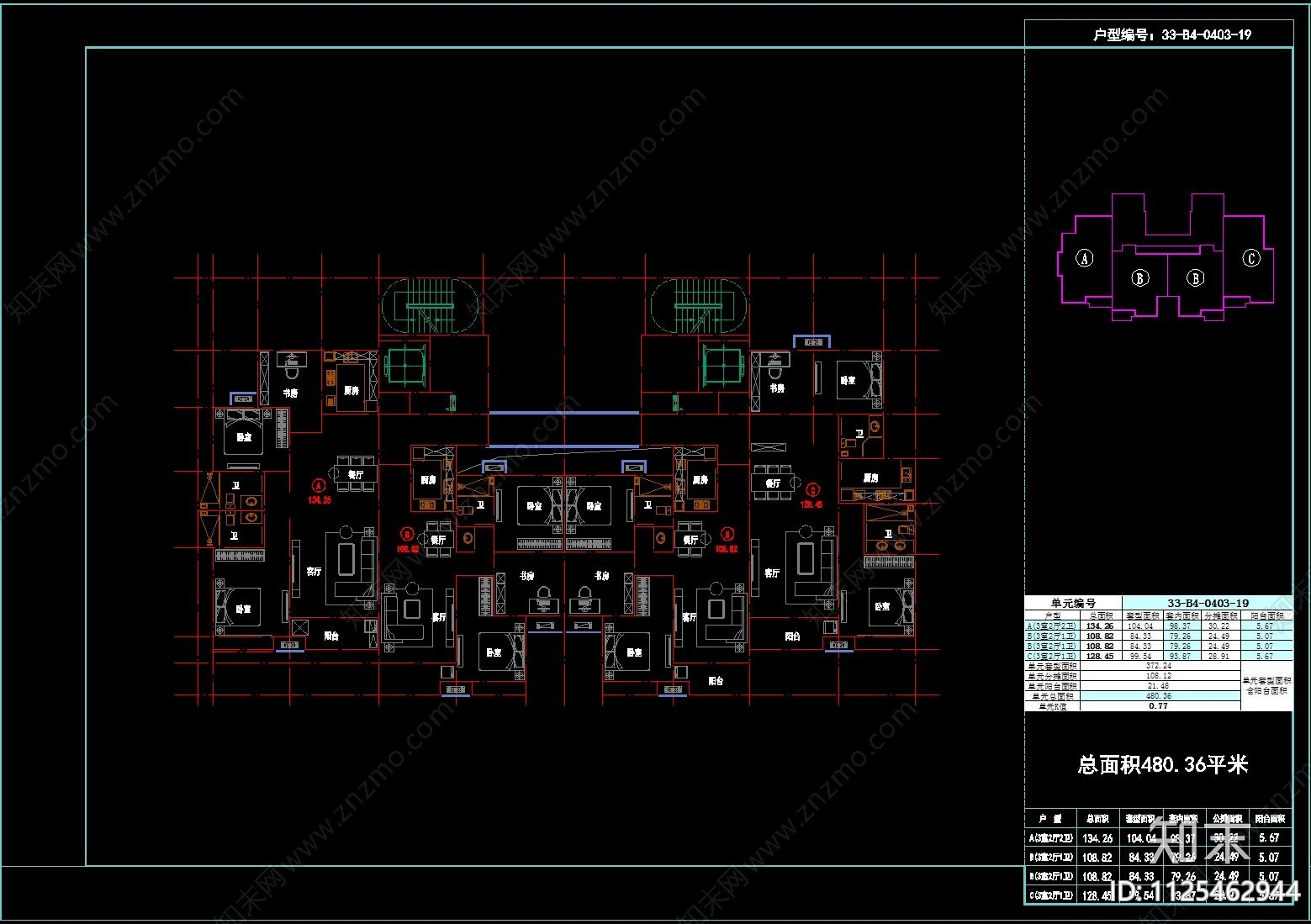Click 户型 header in black bottom table
1311x924 pixels.
pyautogui.click(x=1050, y=819)
